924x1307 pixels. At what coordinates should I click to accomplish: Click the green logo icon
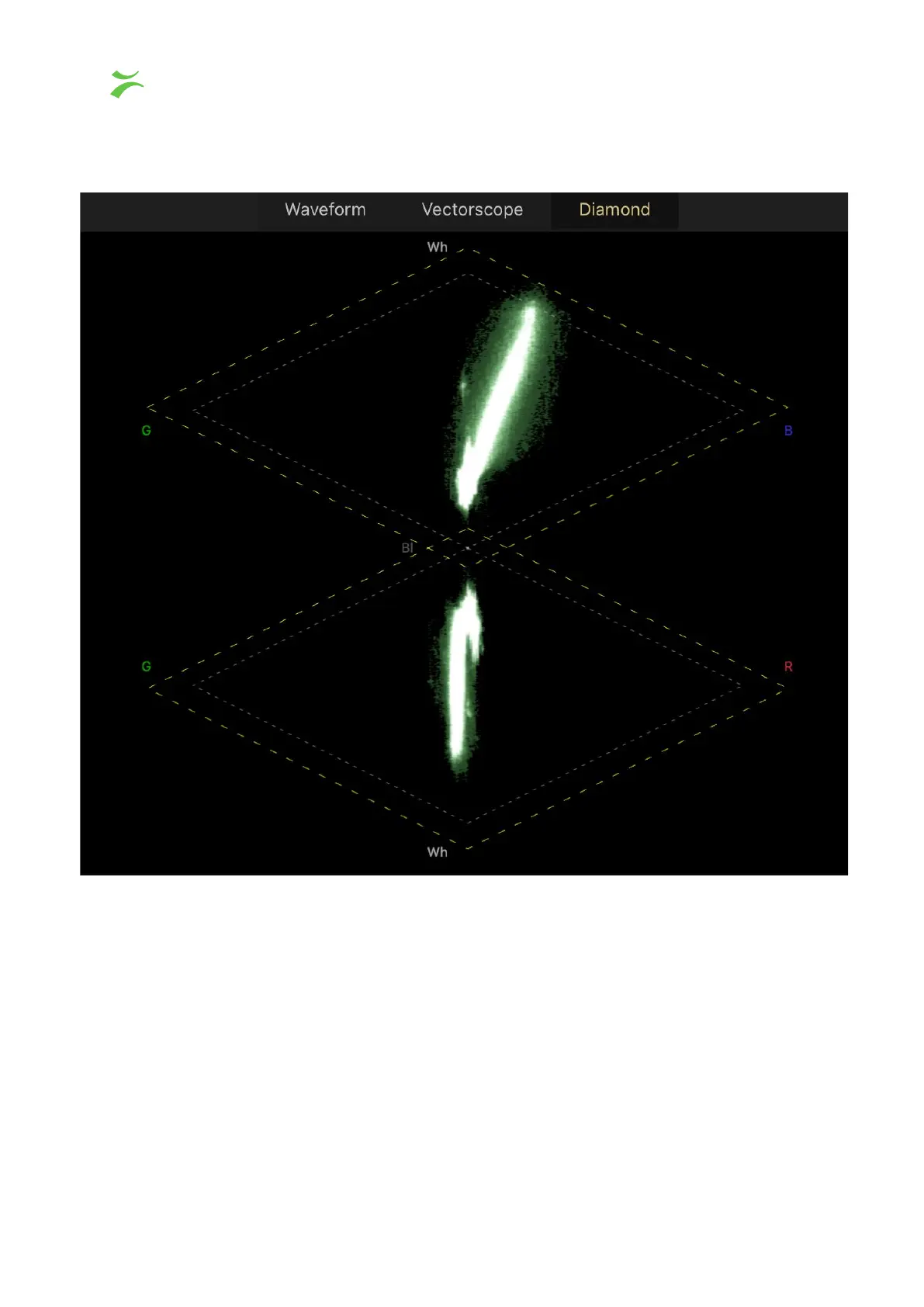(x=127, y=84)
